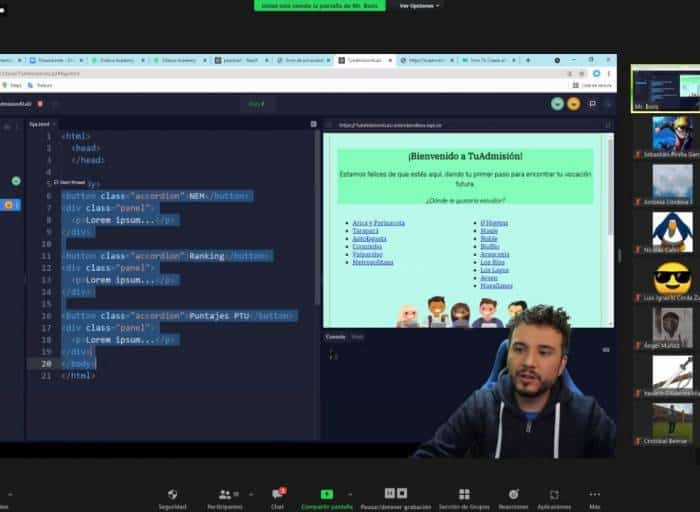Click the Tarapacá region link
The width and height of the screenshot is (700, 512).
[x=365, y=231]
